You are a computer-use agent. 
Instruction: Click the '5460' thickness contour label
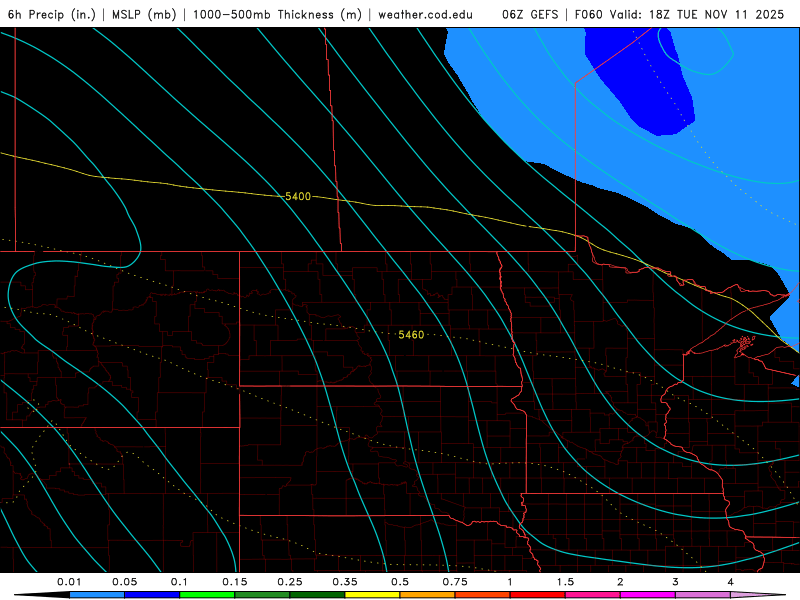411,335
